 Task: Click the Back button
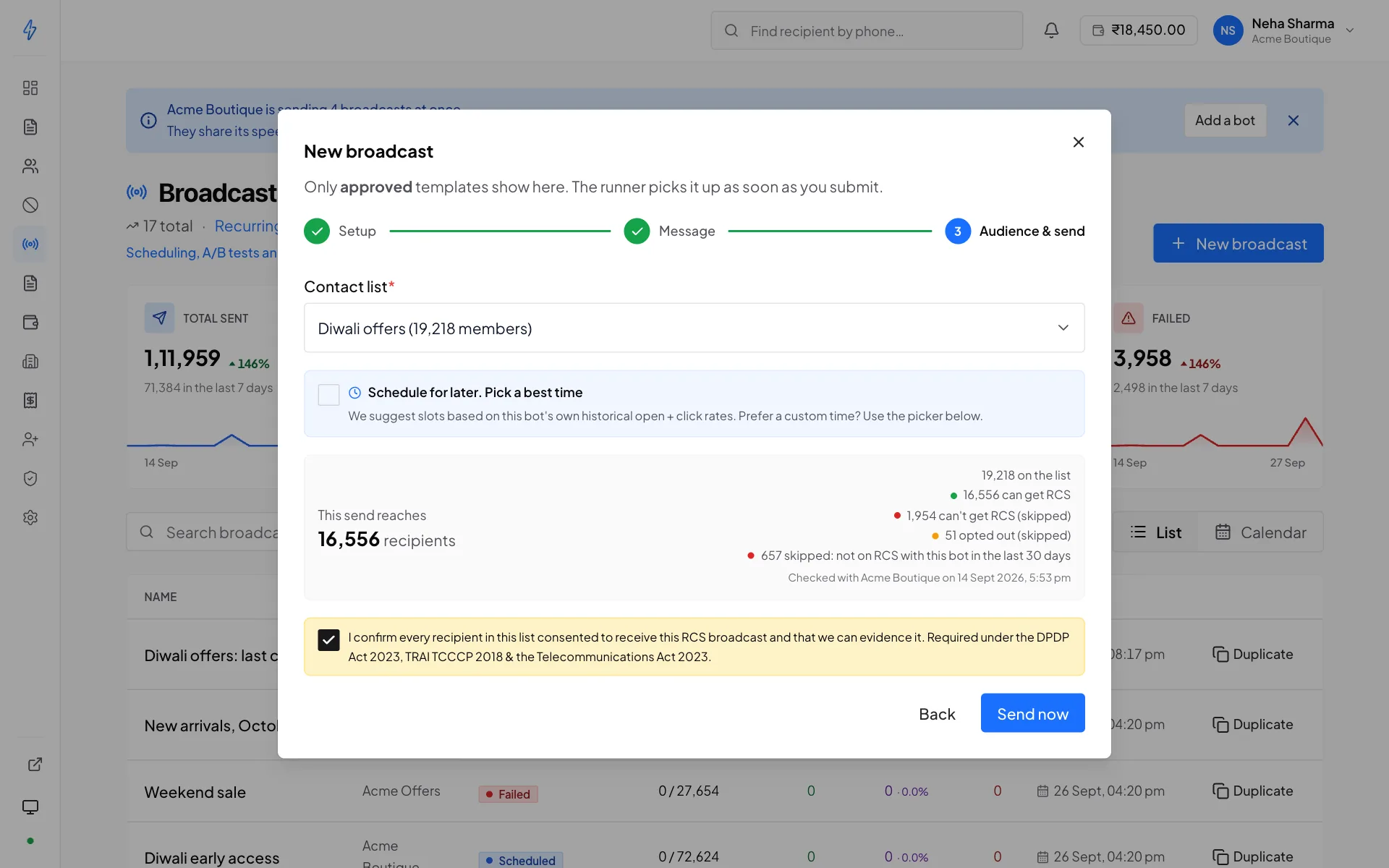[937, 713]
